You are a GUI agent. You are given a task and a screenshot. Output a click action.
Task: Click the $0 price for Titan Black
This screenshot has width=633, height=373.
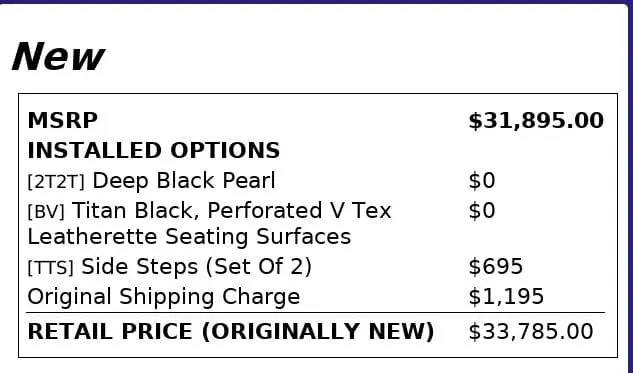click(x=482, y=211)
